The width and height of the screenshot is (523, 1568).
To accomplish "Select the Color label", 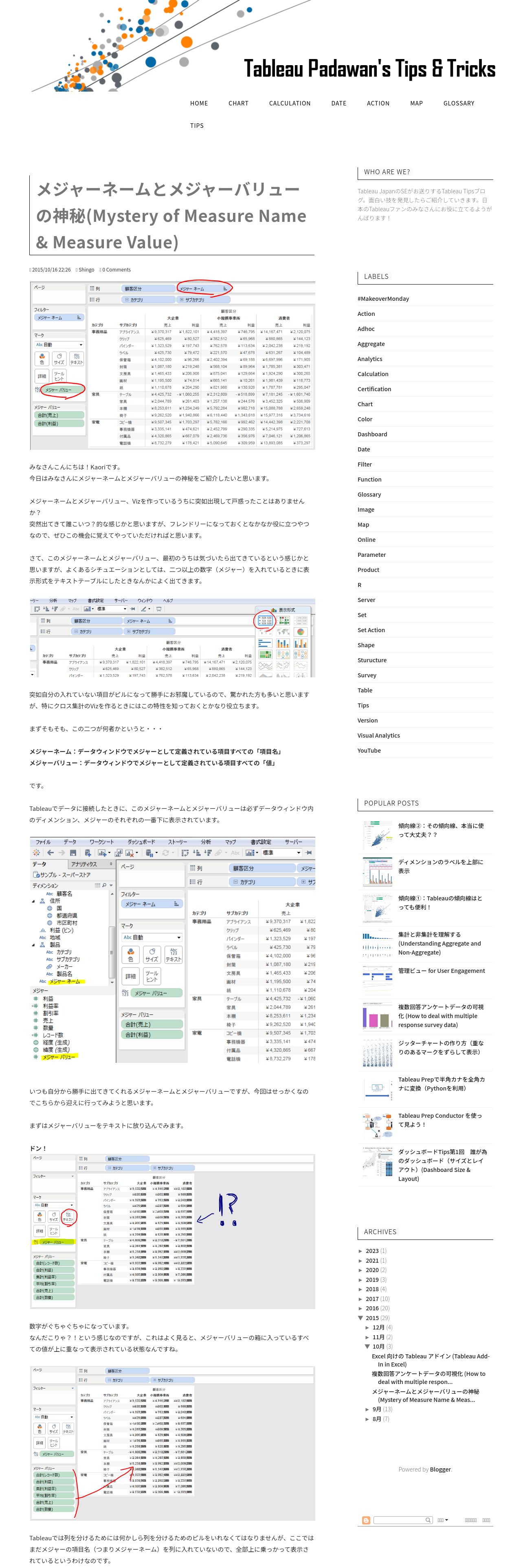I will [365, 419].
